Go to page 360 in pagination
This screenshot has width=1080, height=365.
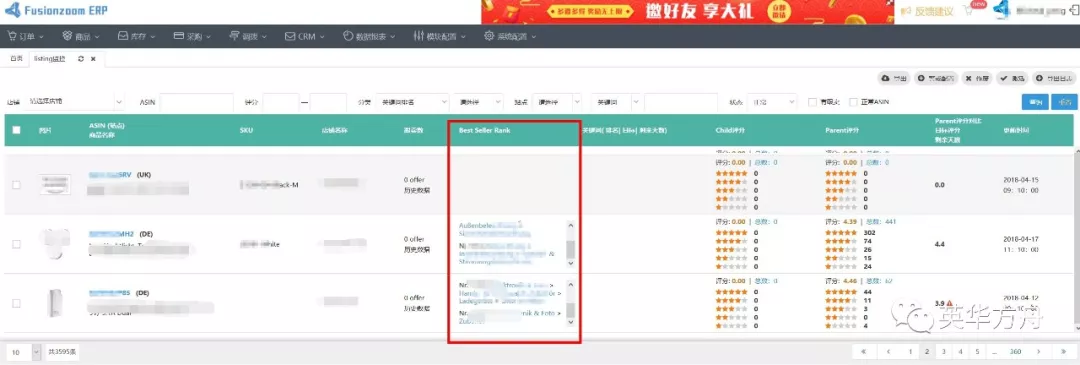pos(1015,352)
